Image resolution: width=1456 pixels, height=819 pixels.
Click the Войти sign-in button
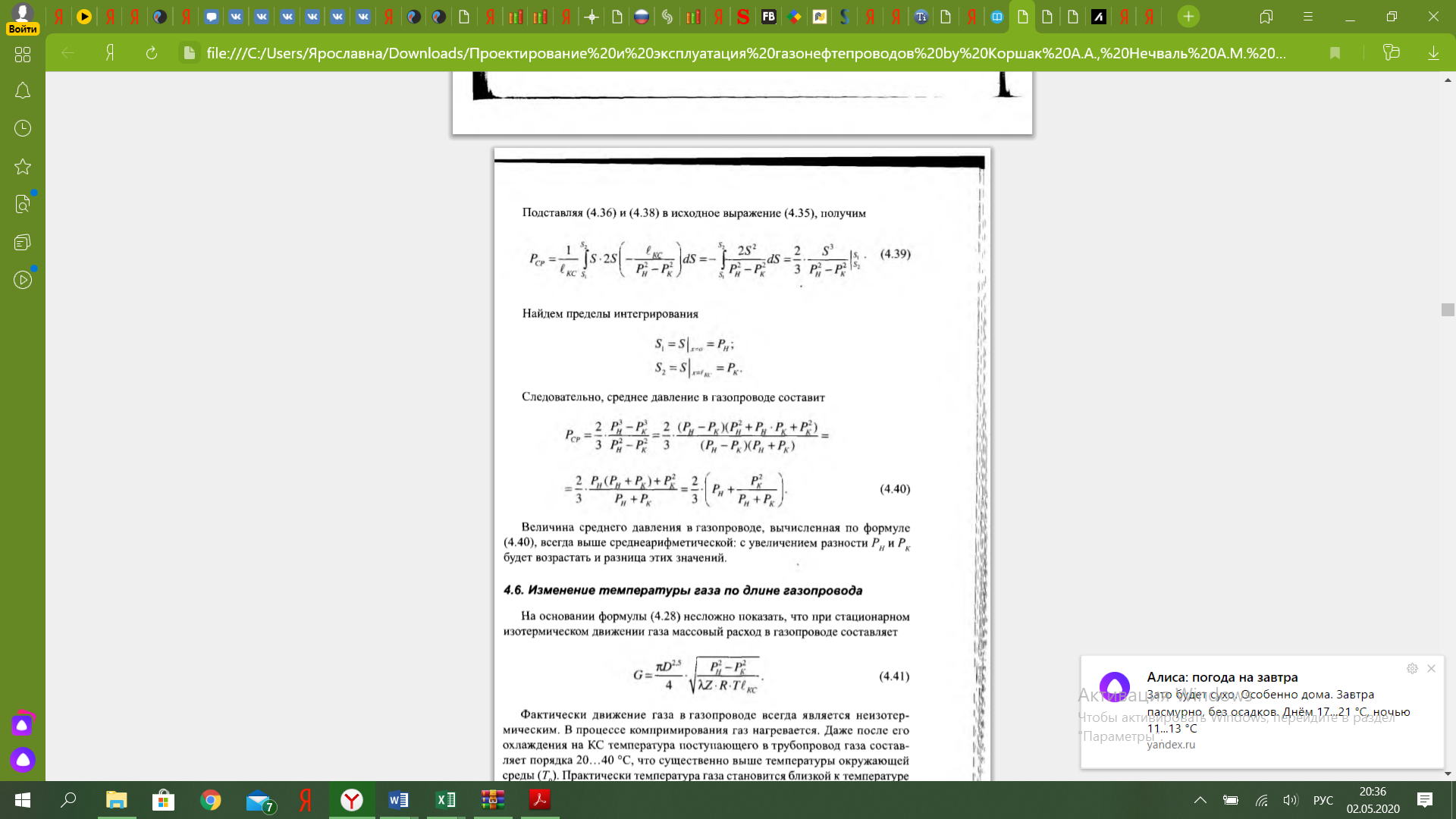point(23,29)
